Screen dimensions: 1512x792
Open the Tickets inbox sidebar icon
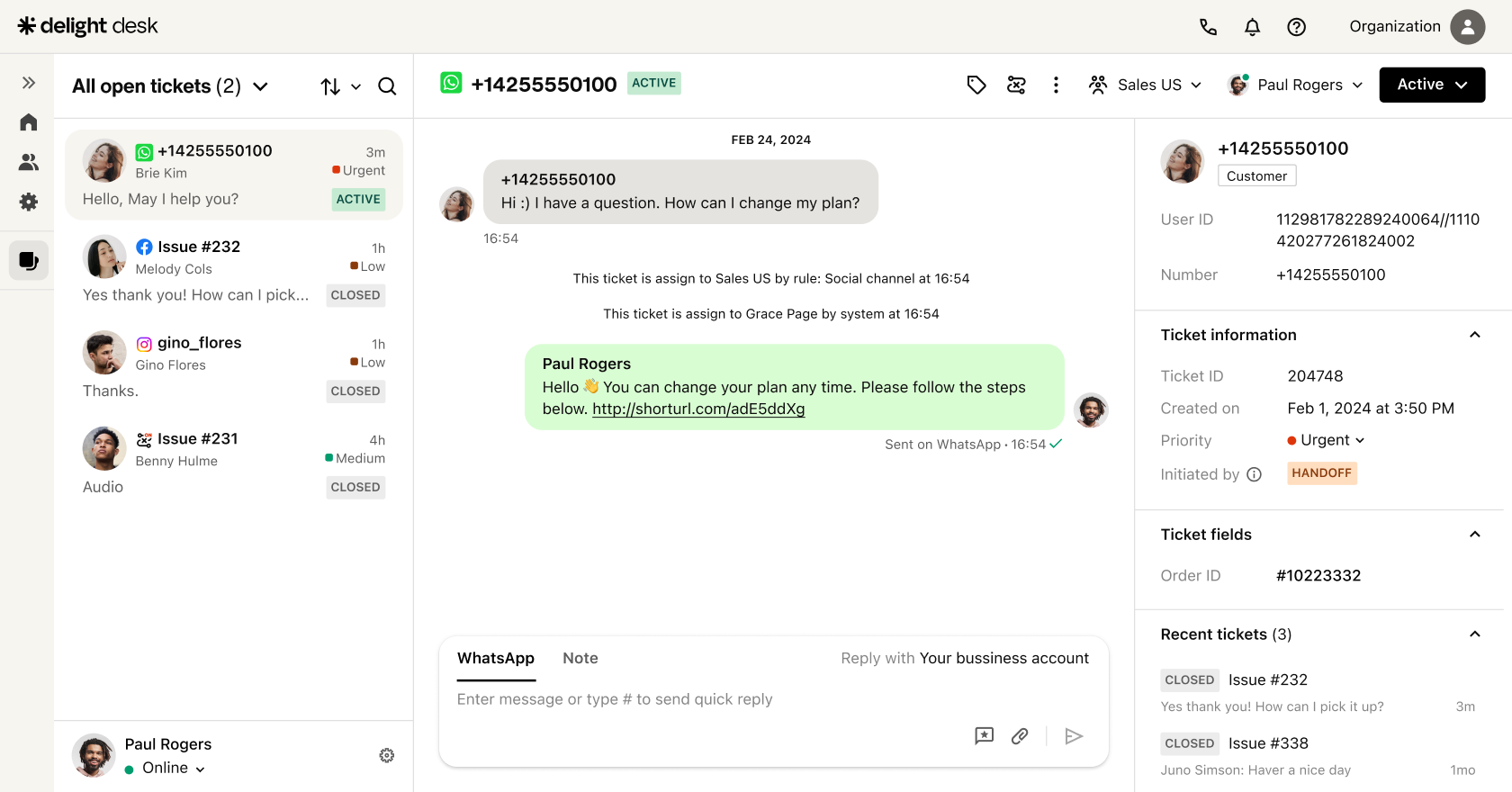click(x=29, y=261)
